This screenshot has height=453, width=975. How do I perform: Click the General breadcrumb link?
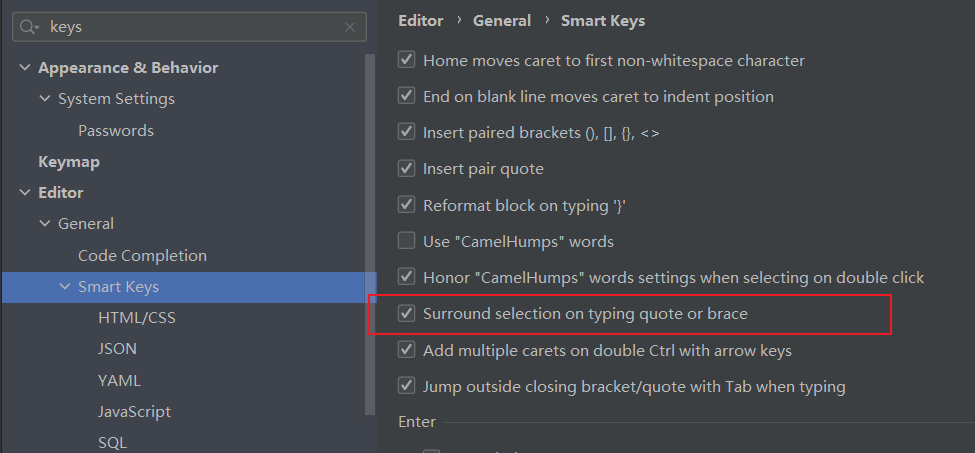pos(503,20)
